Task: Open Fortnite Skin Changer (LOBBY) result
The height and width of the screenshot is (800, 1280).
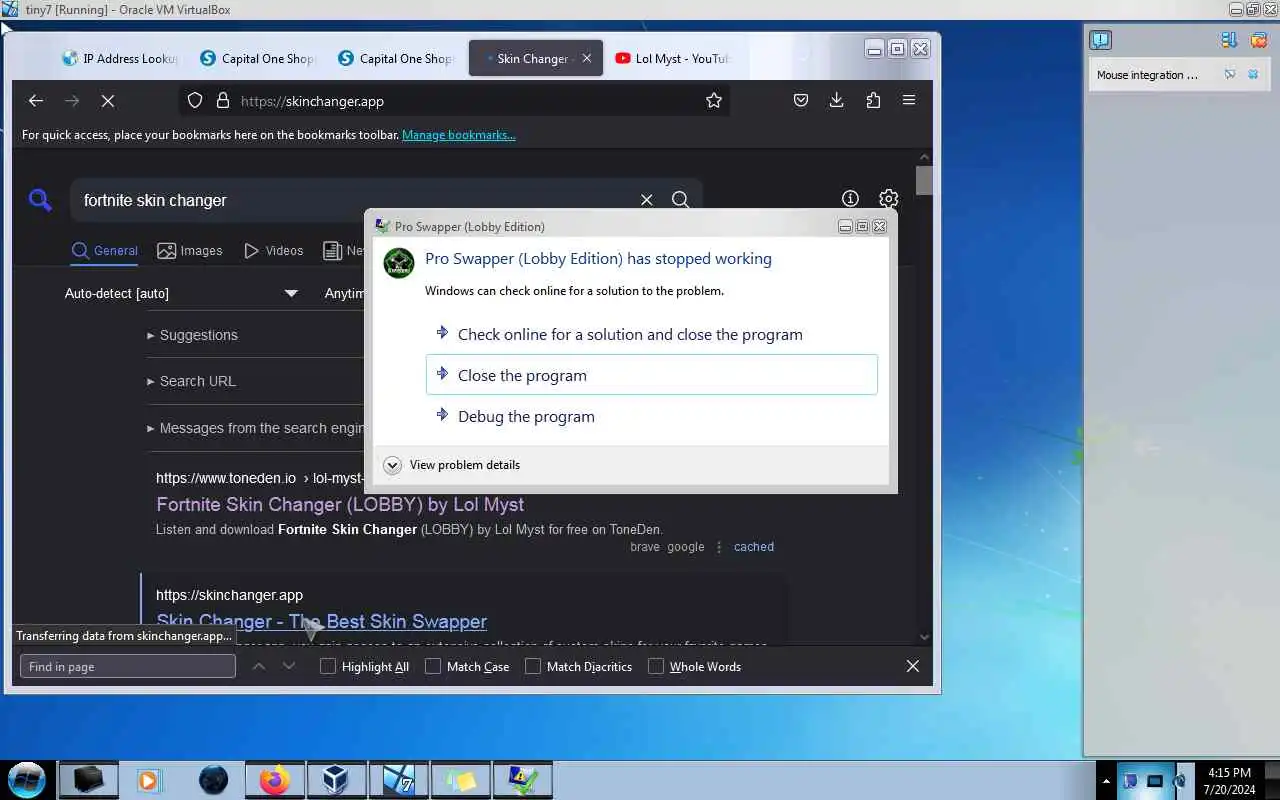Action: (340, 504)
